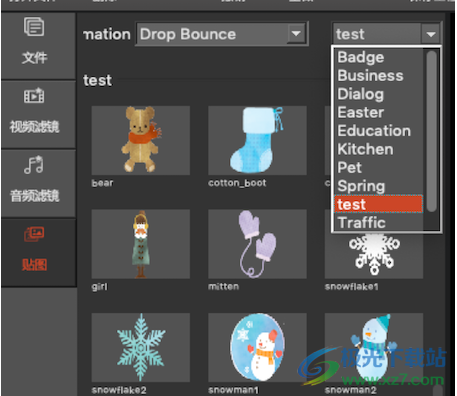This screenshot has width=457, height=396.
Task: Select highlighted test entry in list
Action: pos(378,204)
